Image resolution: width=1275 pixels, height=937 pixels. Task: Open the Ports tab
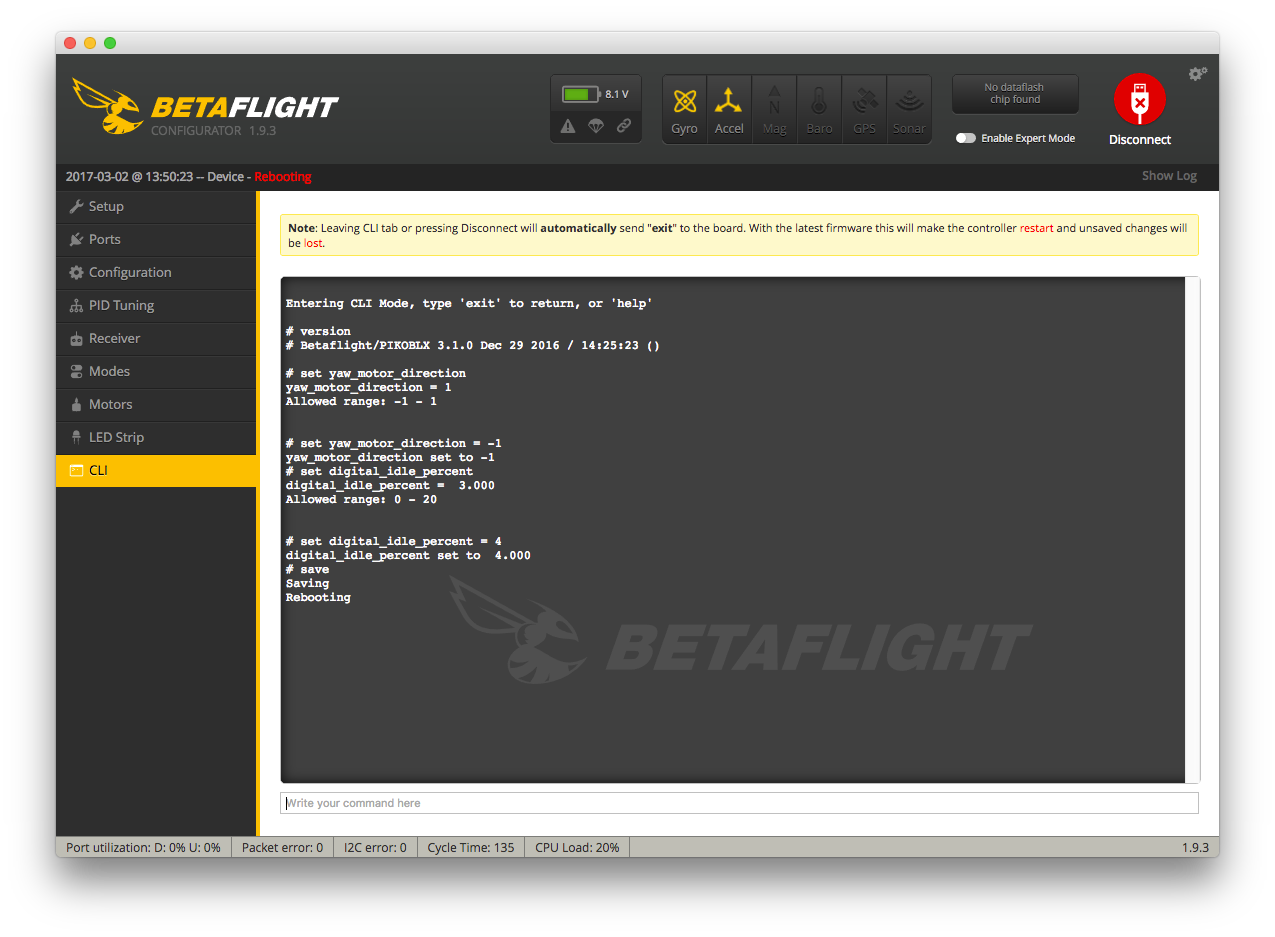coord(156,240)
